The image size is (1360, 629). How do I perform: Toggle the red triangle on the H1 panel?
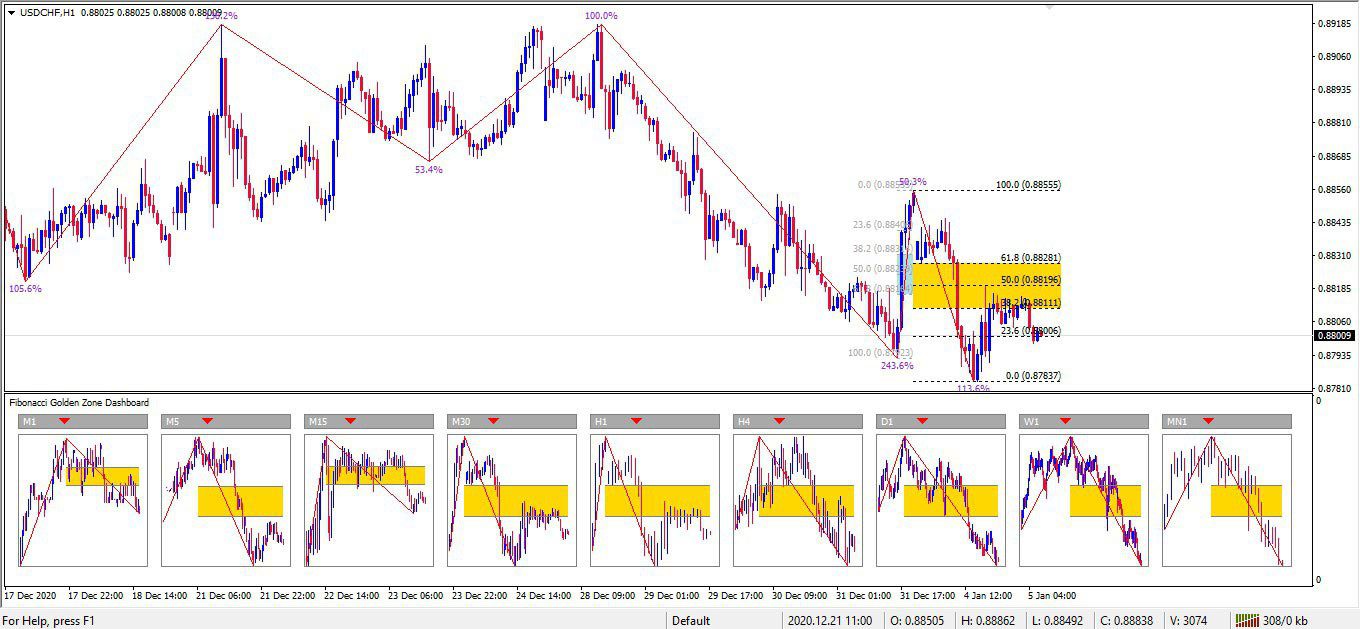[x=637, y=421]
